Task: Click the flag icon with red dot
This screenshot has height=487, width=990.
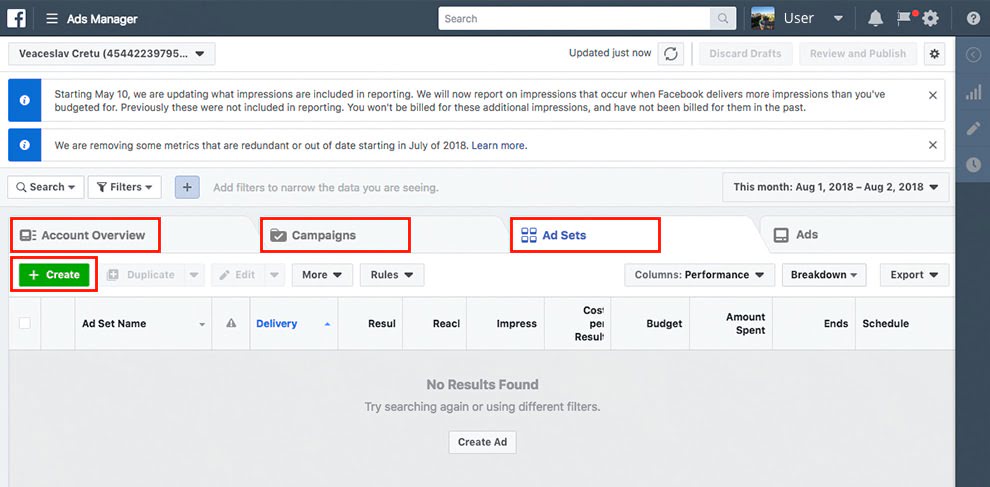Action: tap(905, 18)
